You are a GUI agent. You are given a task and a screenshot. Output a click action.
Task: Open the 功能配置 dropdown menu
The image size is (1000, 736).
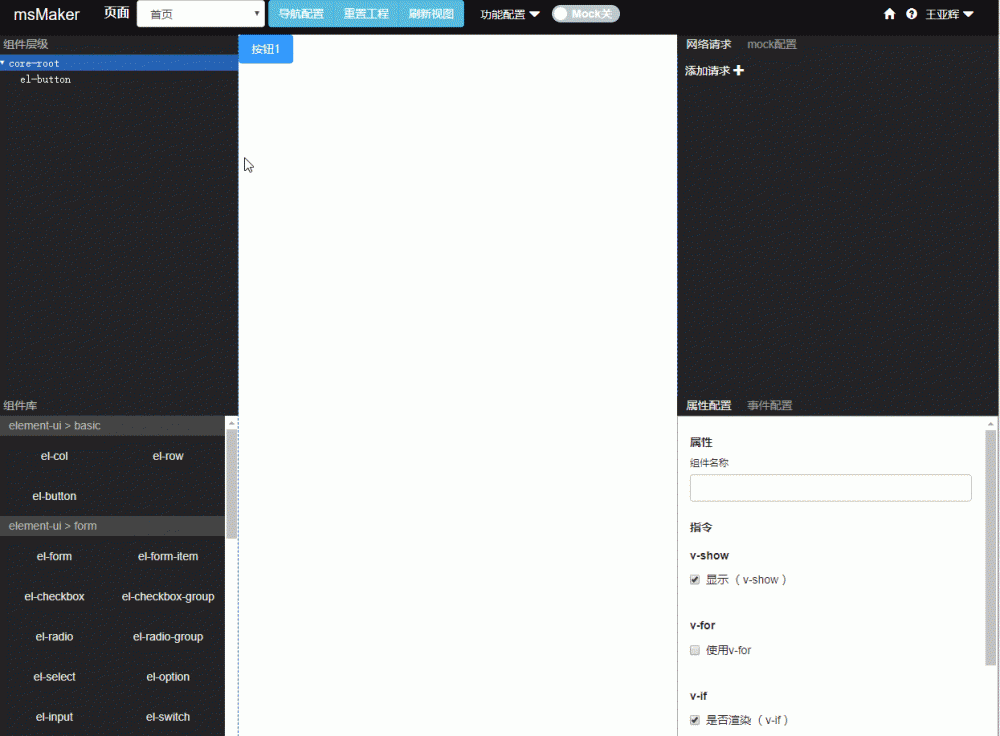[509, 14]
